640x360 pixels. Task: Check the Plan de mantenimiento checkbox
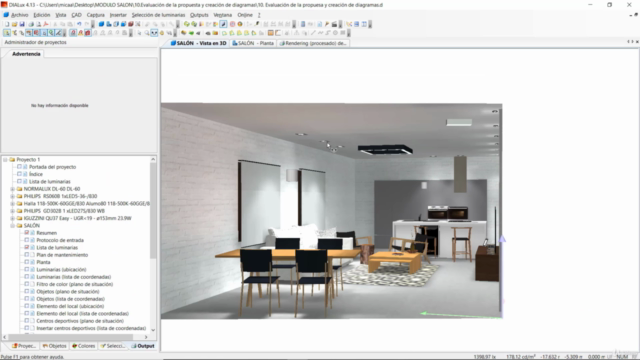click(x=27, y=255)
